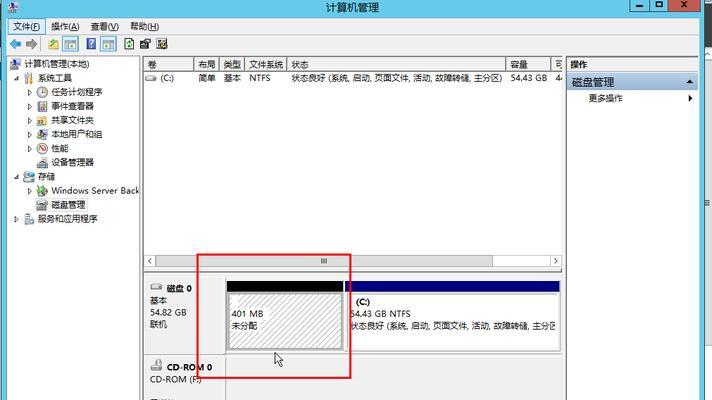
Task: Expand the 事件查看器 node
Action: tap(30, 106)
